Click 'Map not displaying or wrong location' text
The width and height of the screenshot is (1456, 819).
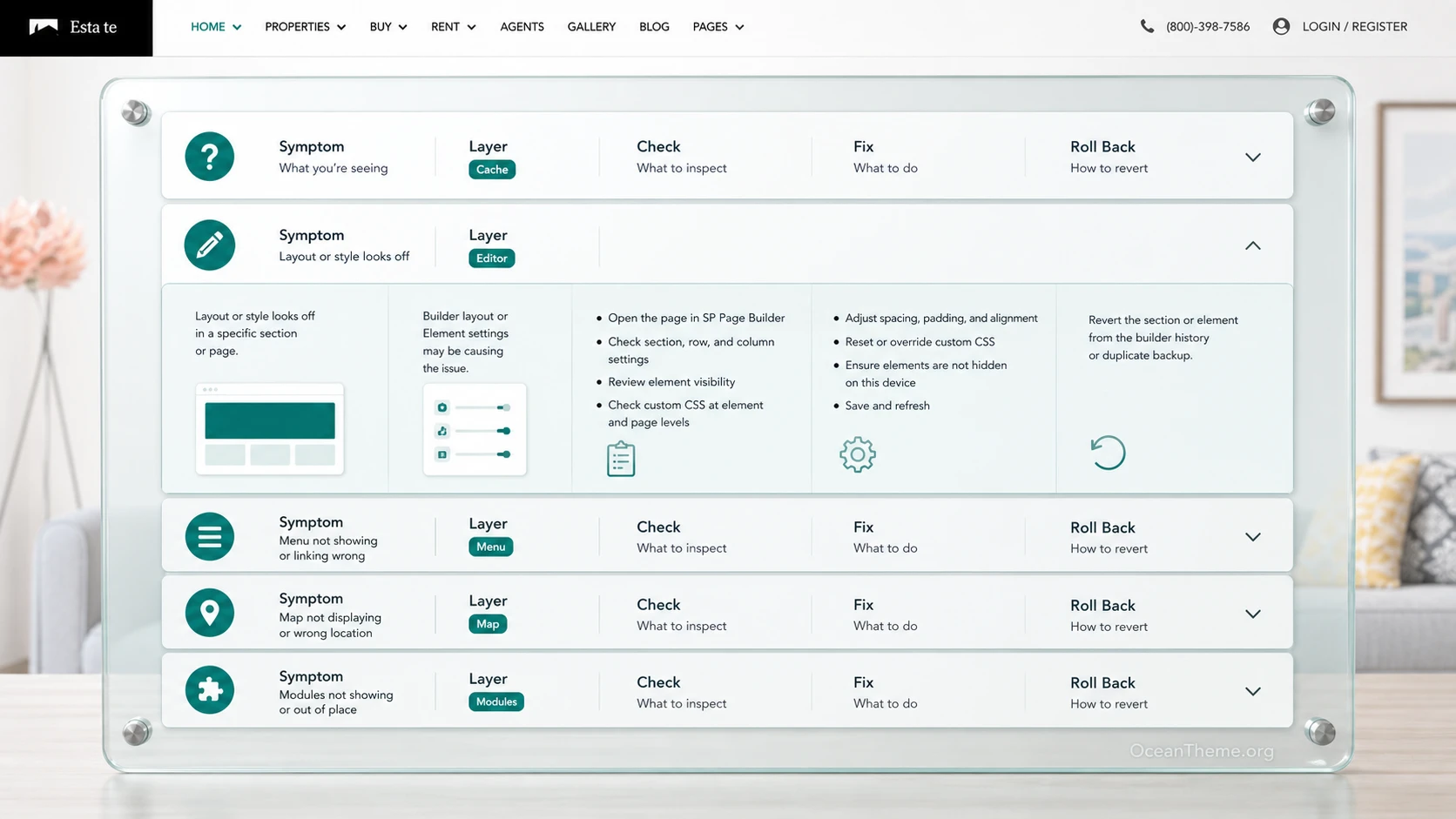point(330,625)
